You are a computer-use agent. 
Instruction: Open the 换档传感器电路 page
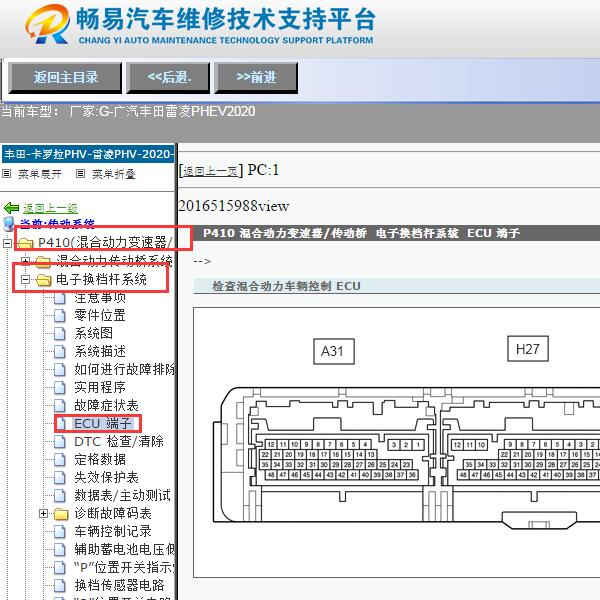[119, 585]
